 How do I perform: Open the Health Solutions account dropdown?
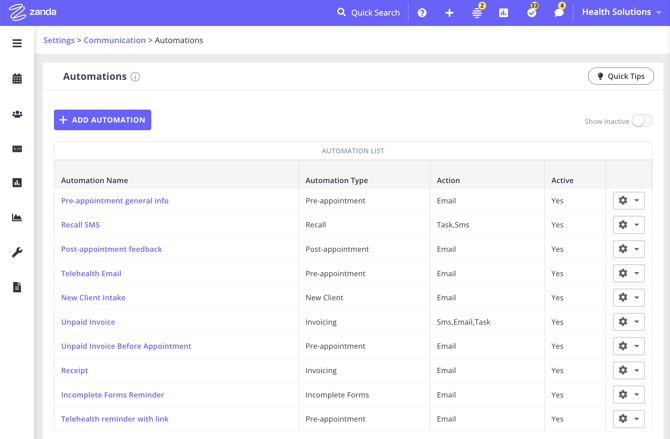click(621, 13)
